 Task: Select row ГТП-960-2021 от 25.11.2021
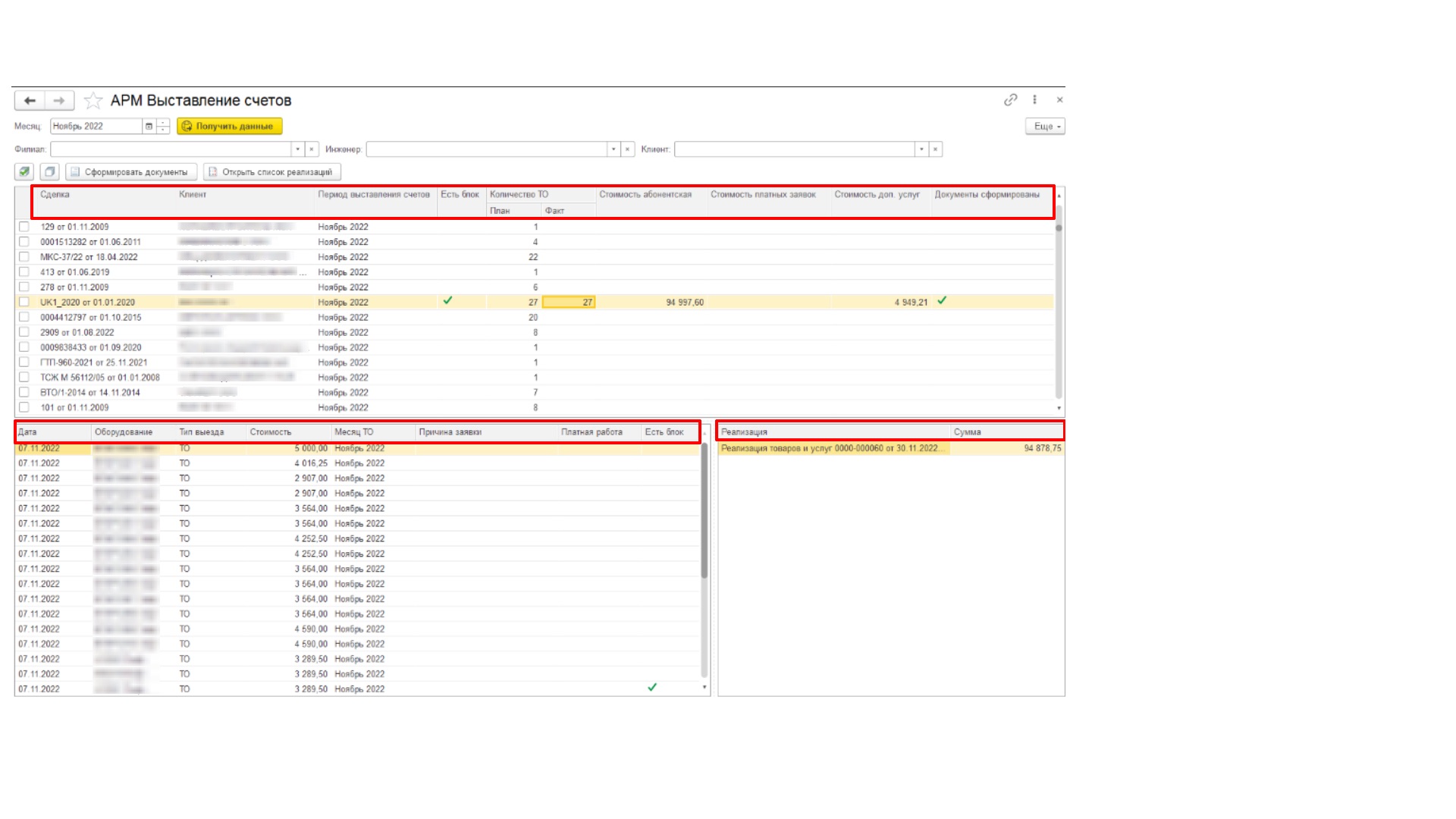535,362
